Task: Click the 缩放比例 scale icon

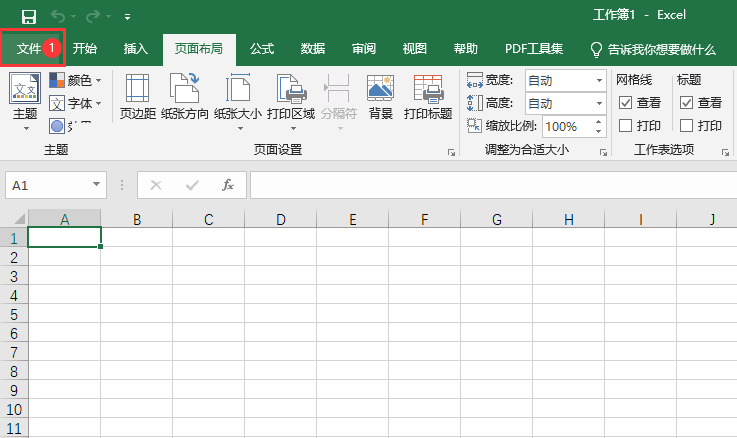Action: pos(475,125)
